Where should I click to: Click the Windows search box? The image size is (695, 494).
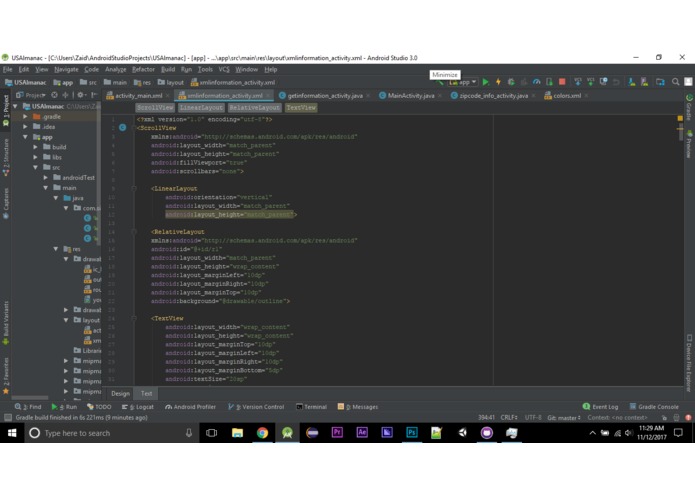[110, 433]
